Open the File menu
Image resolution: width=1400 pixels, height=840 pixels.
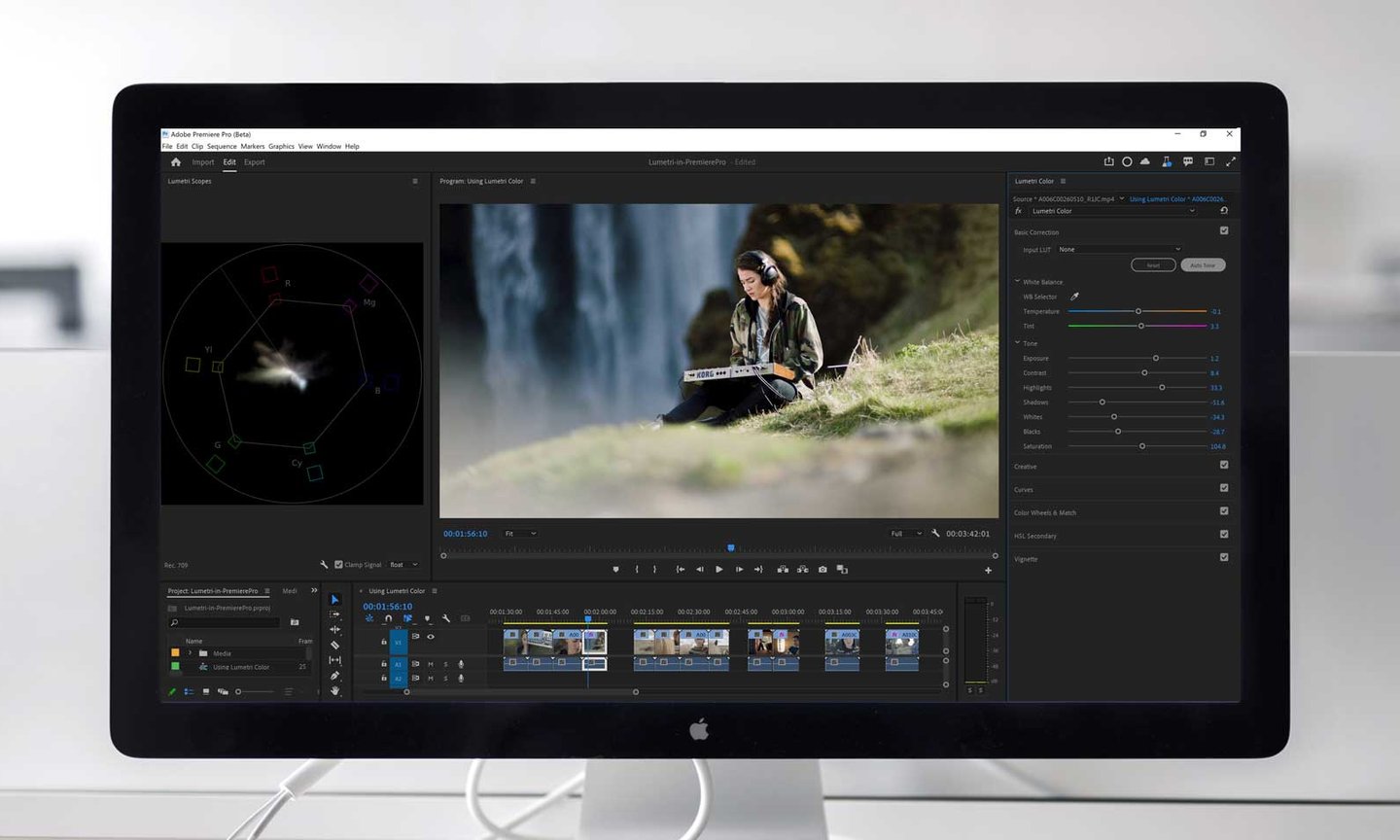(x=167, y=146)
